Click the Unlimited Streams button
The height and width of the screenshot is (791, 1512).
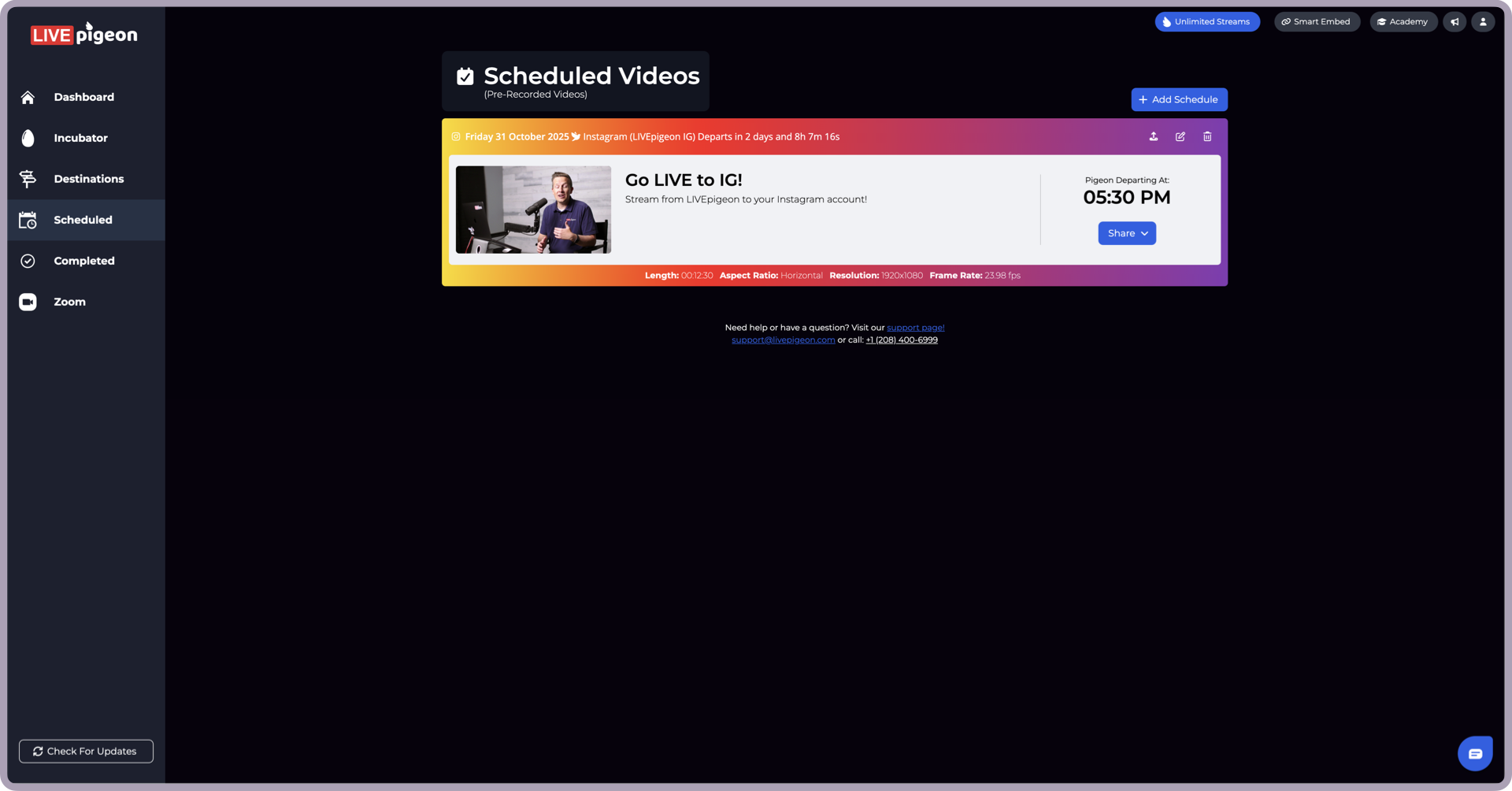pos(1207,22)
